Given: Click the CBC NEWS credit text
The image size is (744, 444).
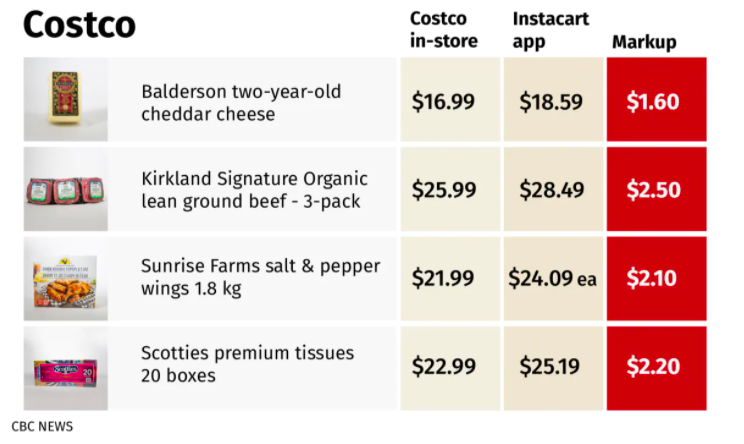Looking at the screenshot, I should click(42, 426).
